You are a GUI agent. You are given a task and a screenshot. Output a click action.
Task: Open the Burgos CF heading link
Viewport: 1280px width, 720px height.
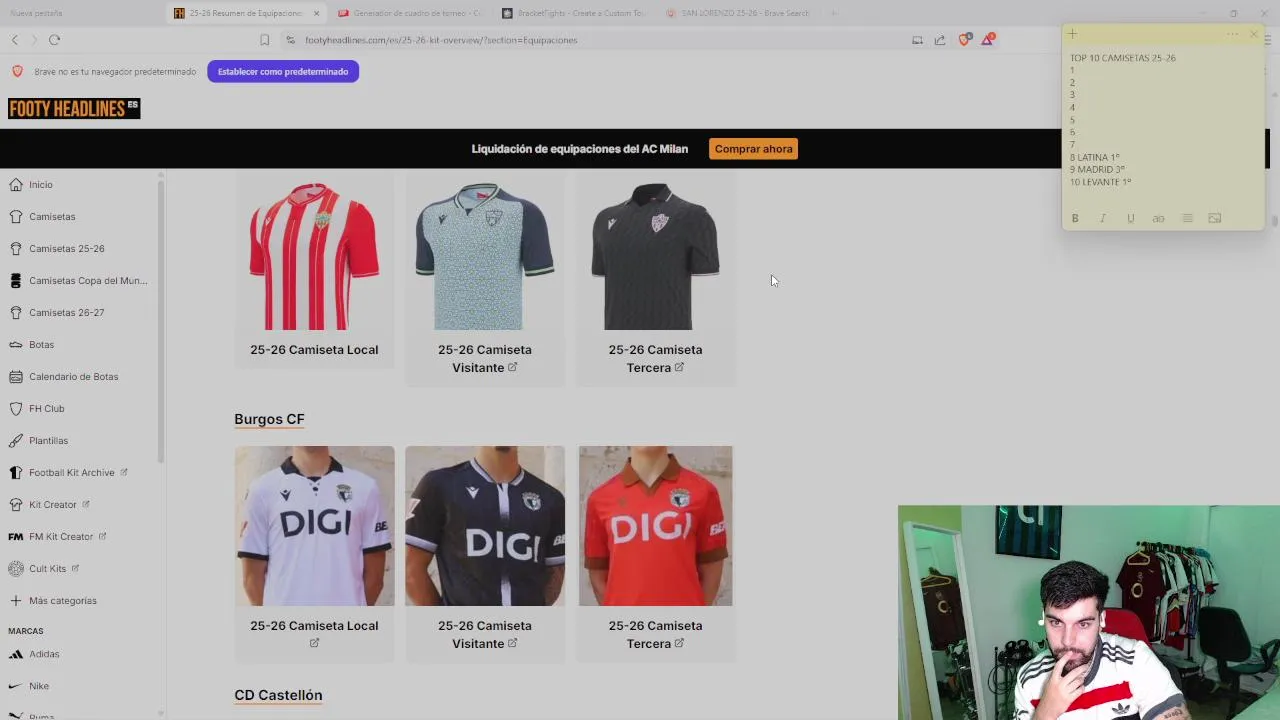pyautogui.click(x=269, y=419)
